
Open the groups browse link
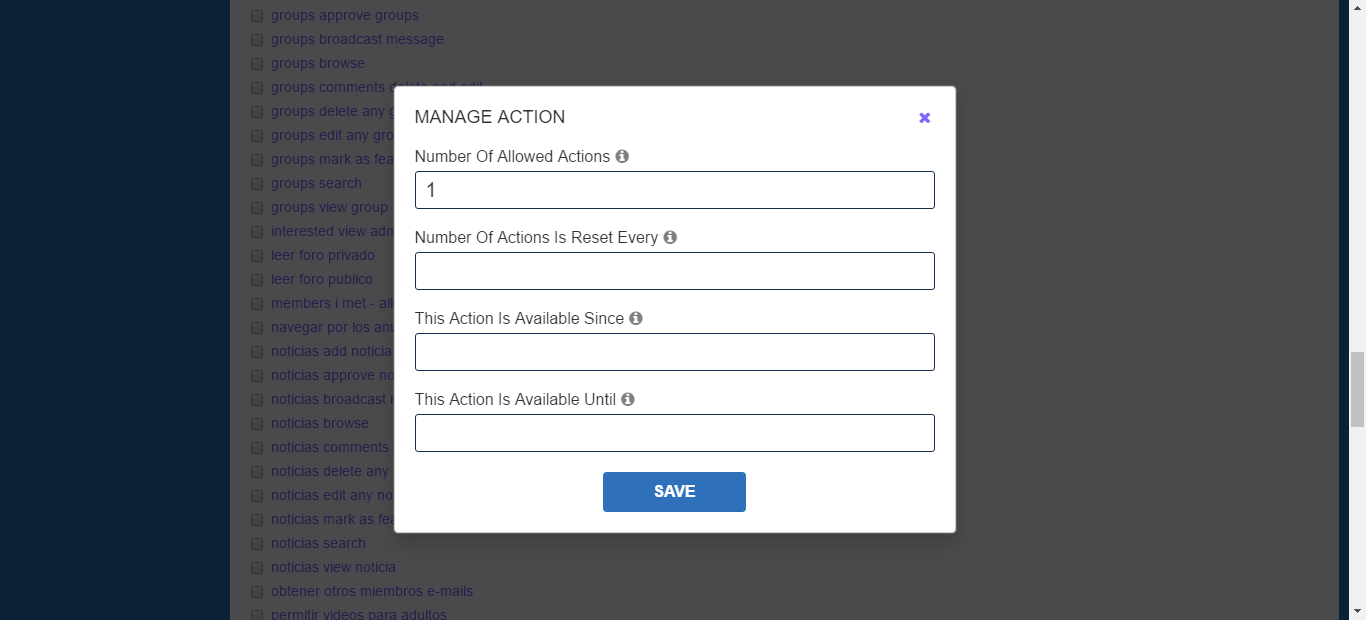click(x=317, y=63)
